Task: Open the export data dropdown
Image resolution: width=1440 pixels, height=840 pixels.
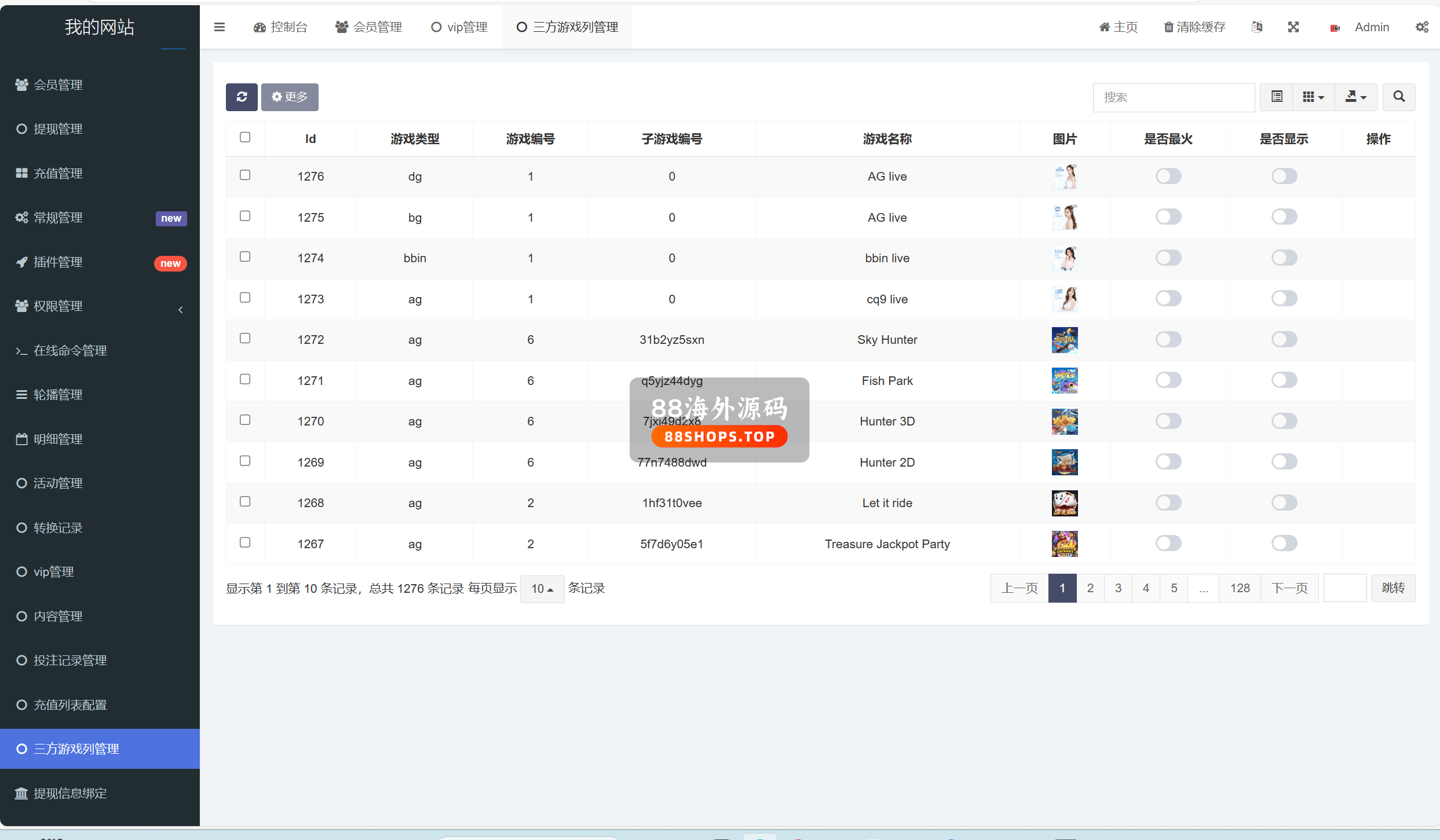Action: pos(1356,97)
